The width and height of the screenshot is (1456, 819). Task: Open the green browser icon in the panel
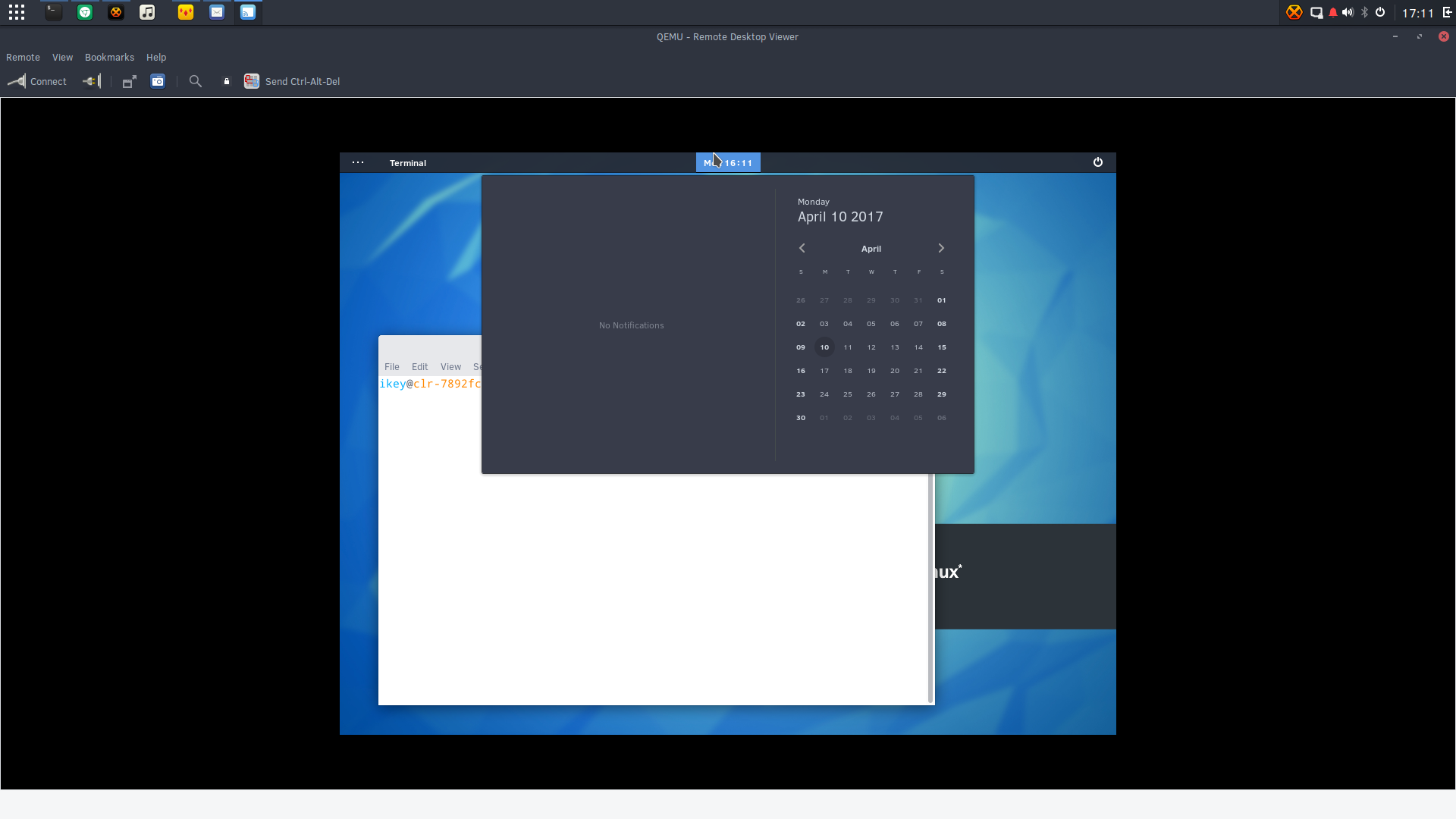(x=85, y=12)
